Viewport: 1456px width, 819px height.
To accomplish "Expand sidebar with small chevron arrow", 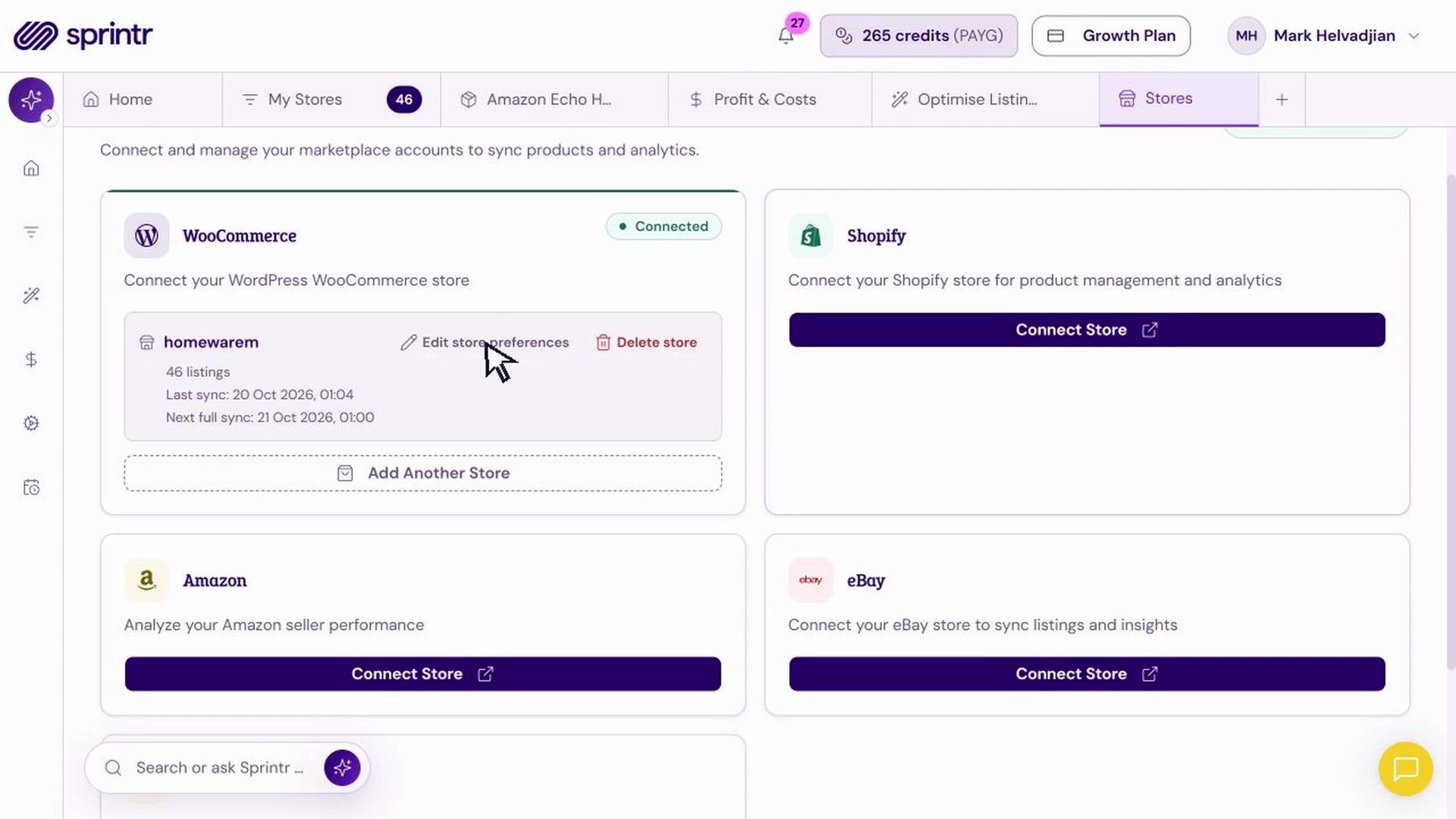I will [x=49, y=118].
